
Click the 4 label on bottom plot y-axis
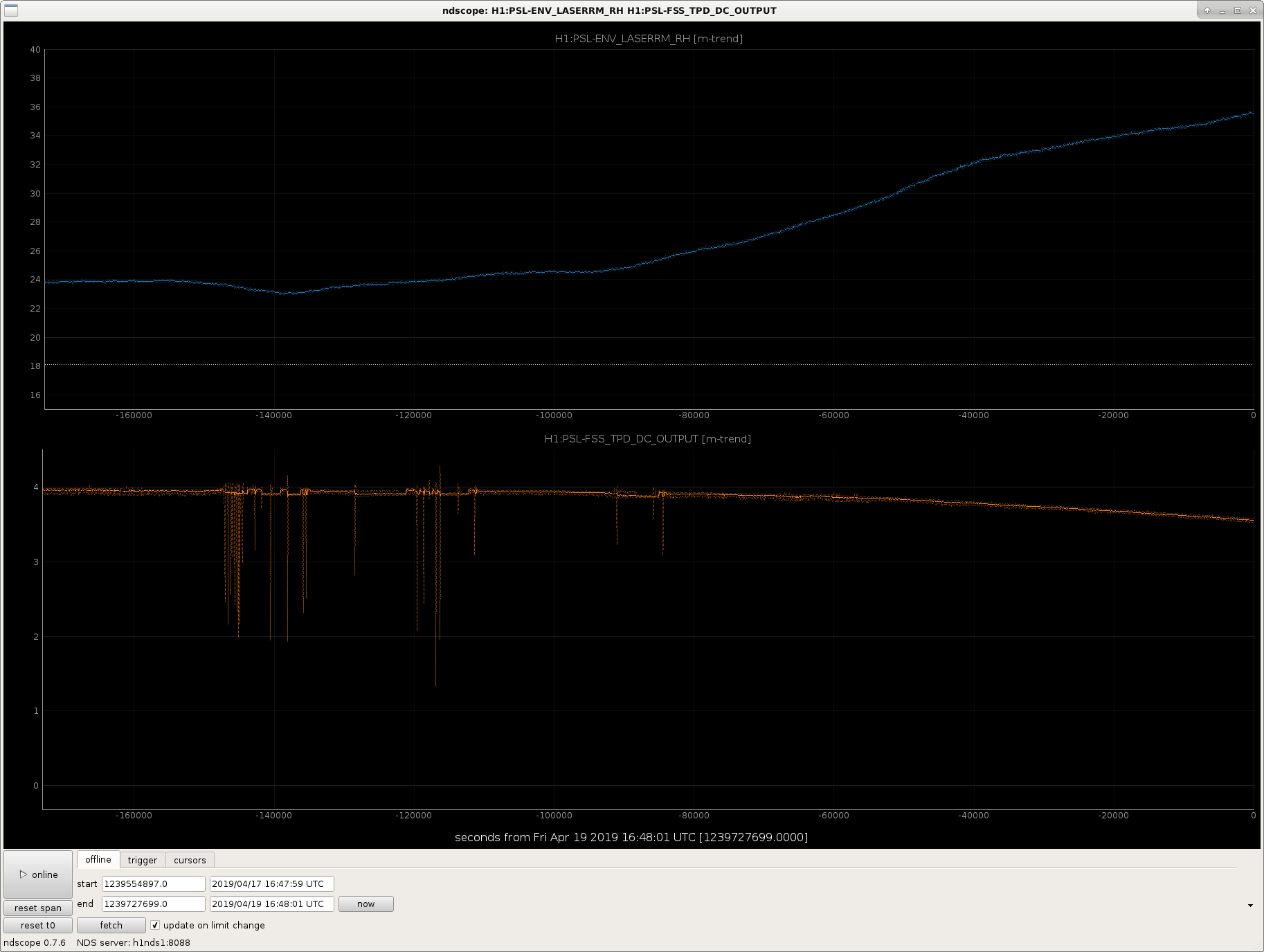36,487
